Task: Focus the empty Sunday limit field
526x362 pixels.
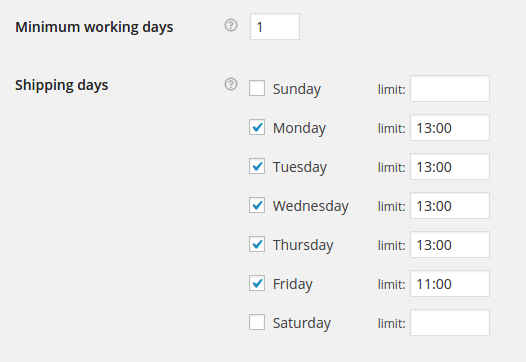Action: 450,89
